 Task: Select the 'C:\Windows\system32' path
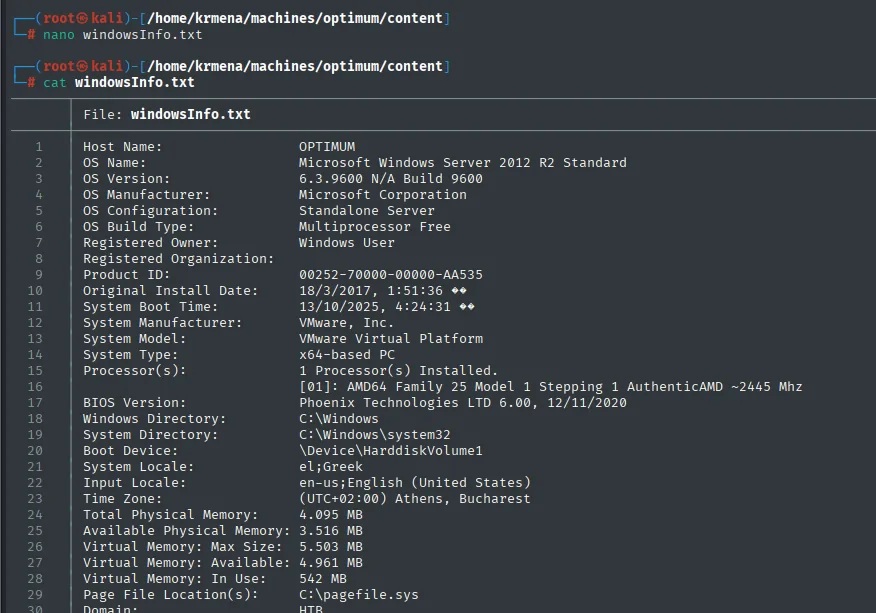click(x=374, y=435)
